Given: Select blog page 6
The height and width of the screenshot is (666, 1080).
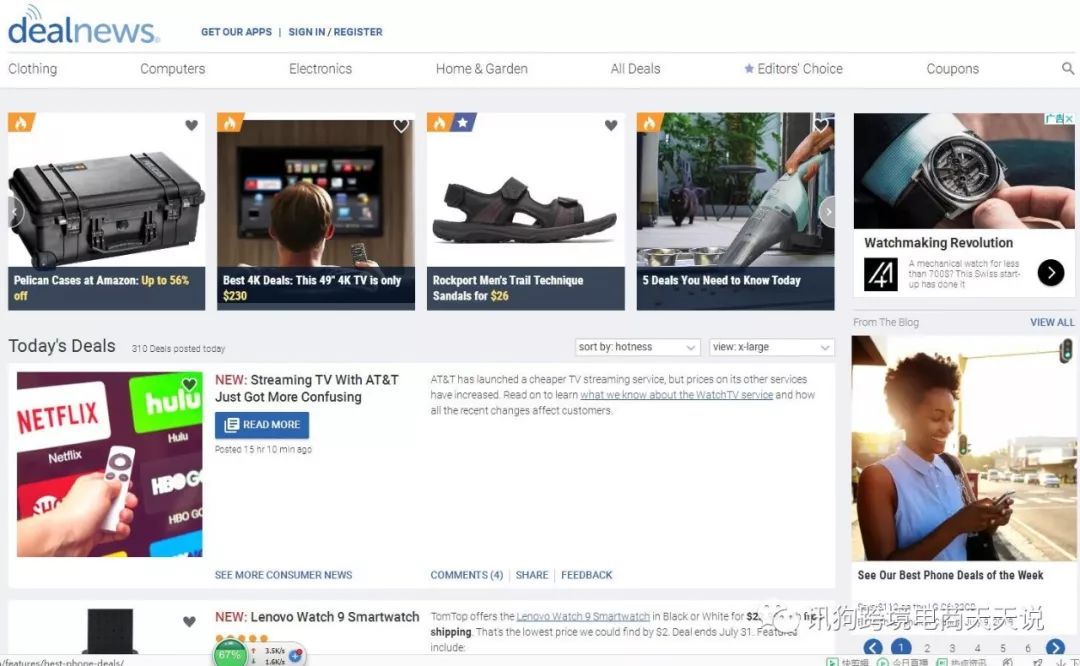Looking at the screenshot, I should tap(1028, 648).
